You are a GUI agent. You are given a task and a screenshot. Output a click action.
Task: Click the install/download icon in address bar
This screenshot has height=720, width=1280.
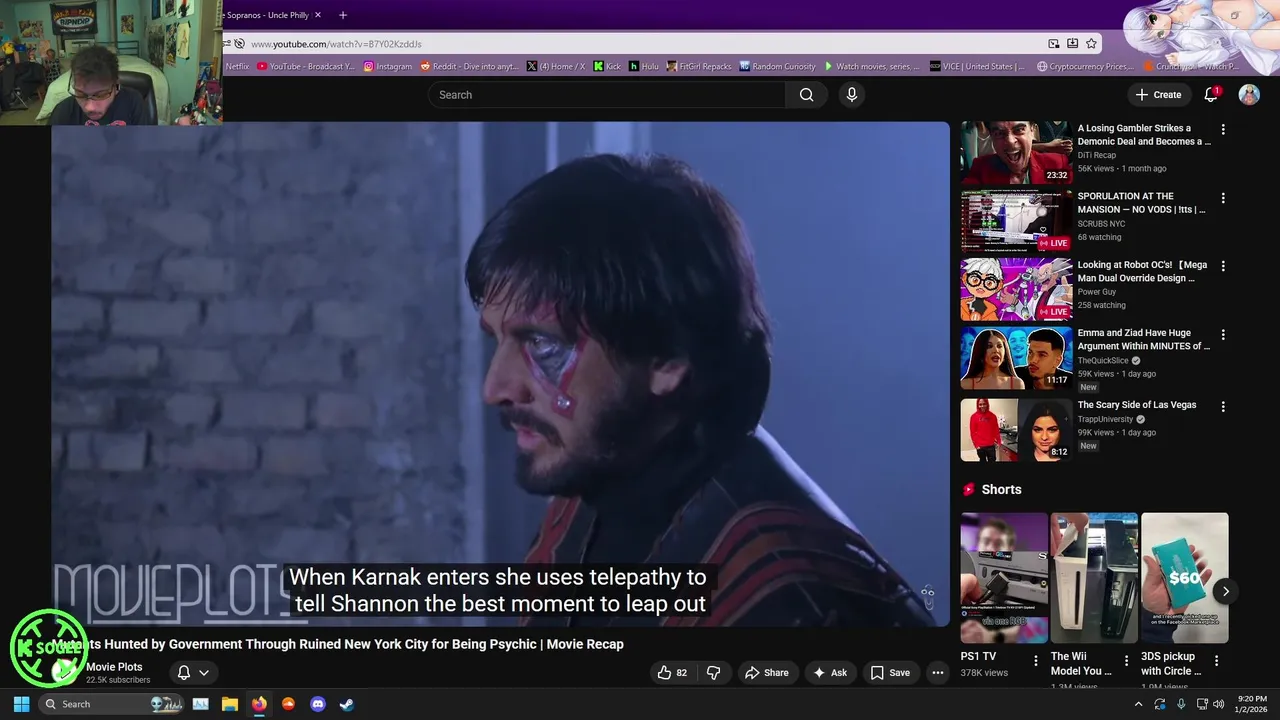pyautogui.click(x=1072, y=44)
